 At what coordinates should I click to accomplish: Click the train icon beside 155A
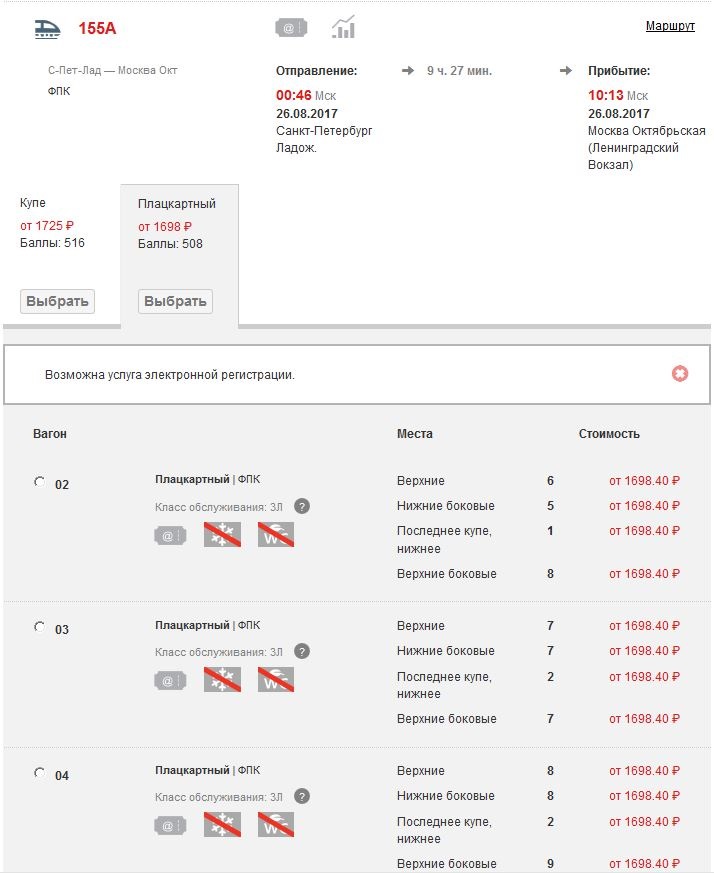click(x=49, y=28)
